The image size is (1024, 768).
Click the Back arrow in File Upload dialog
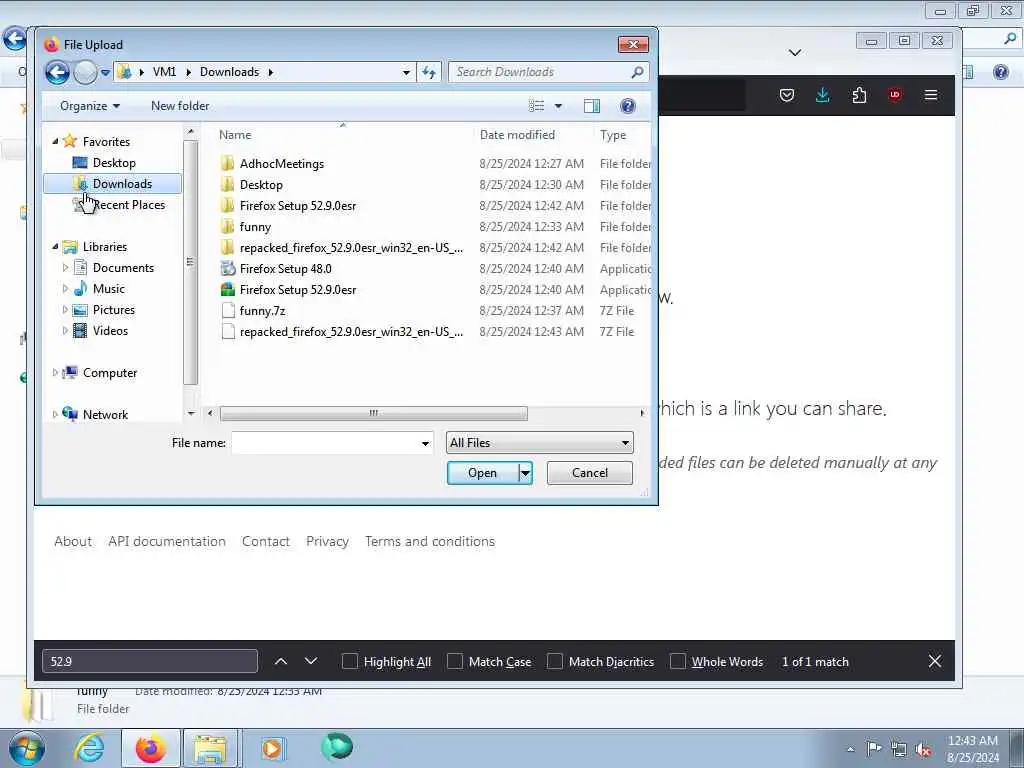57,72
